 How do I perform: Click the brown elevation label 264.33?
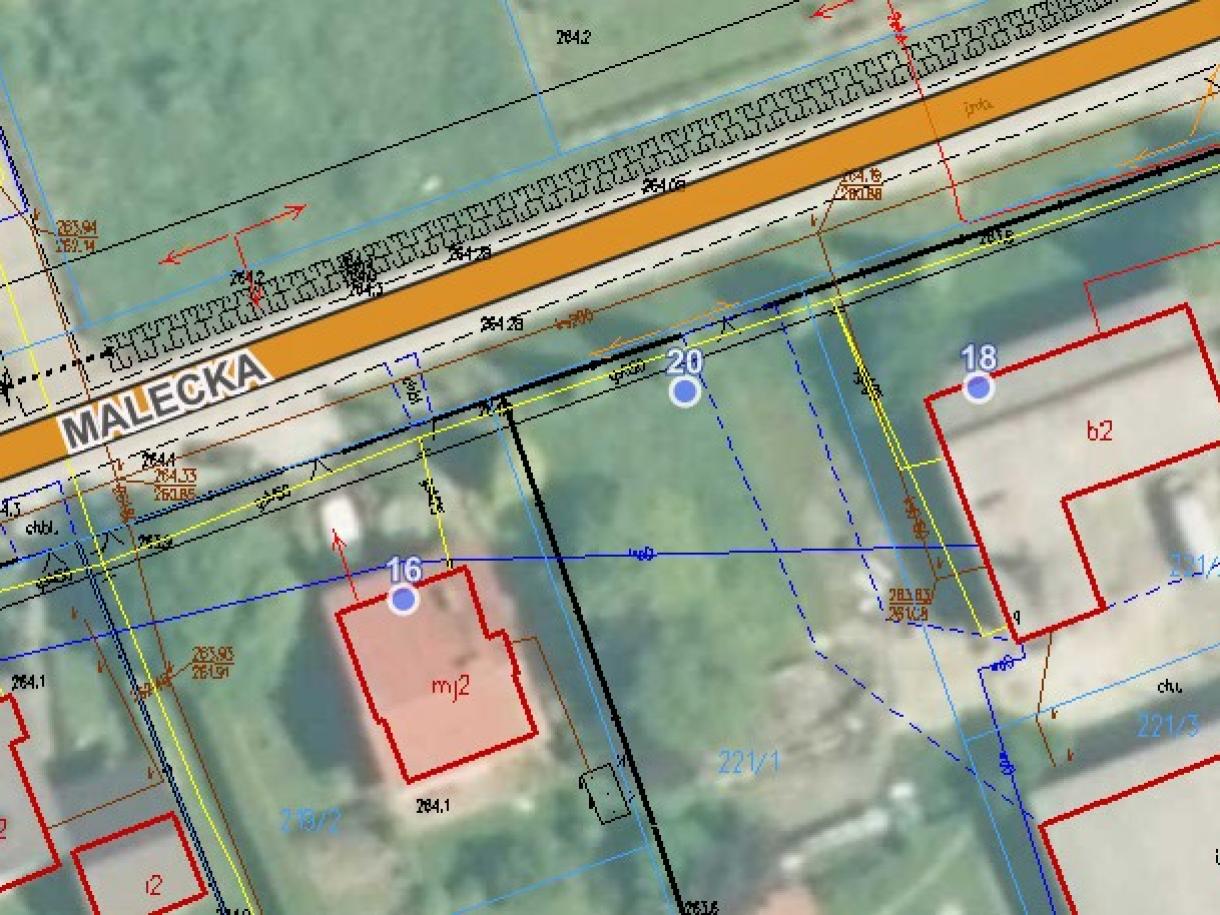pyautogui.click(x=174, y=475)
